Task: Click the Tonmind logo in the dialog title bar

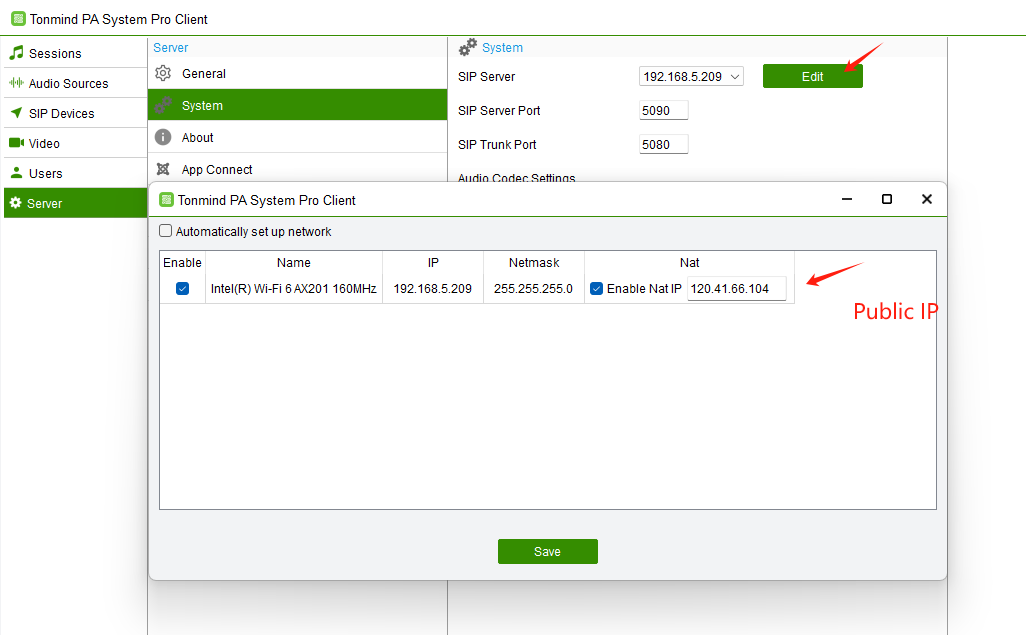Action: click(x=167, y=200)
